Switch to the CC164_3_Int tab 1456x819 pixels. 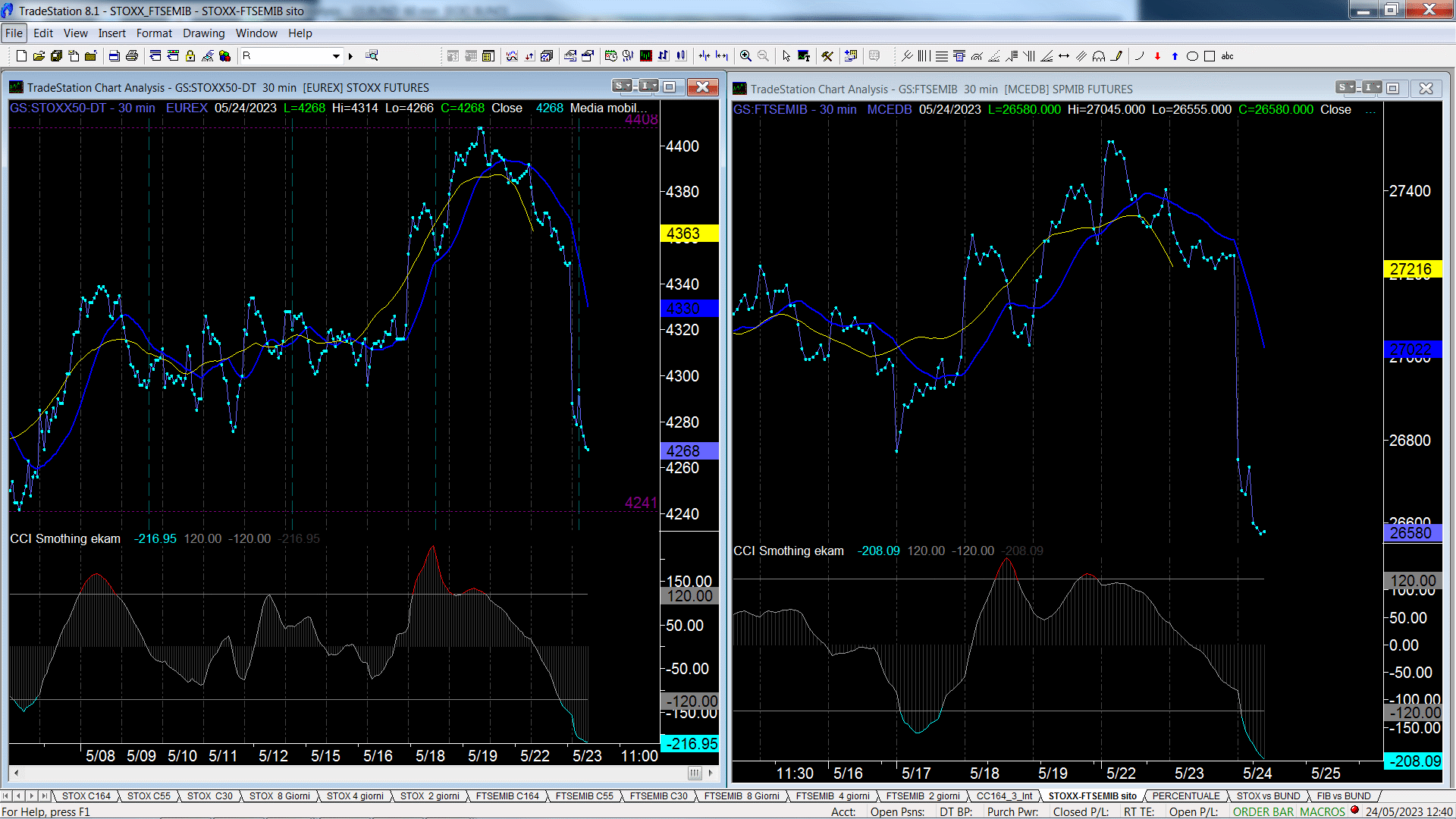[x=1004, y=796]
